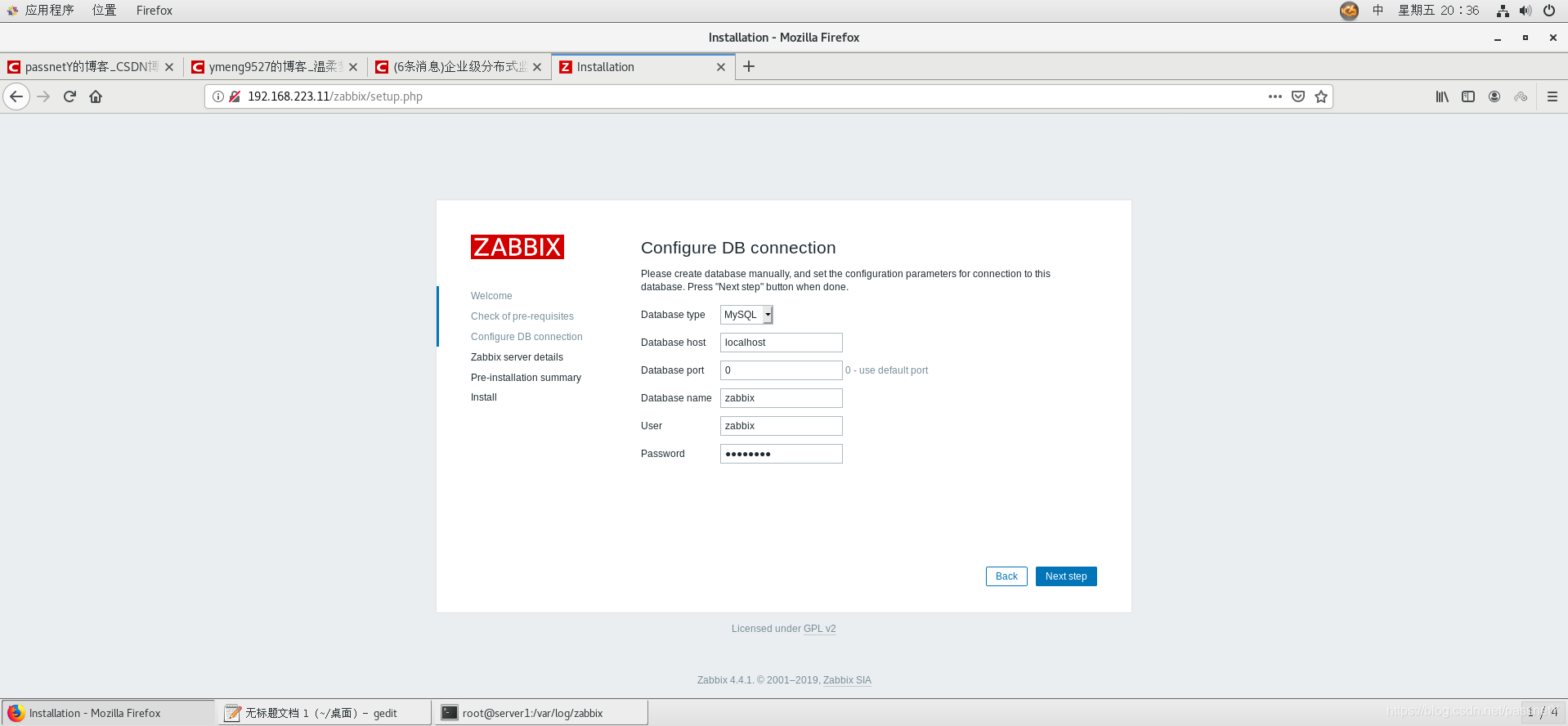Switch to root@server1 terminal in taskbar
Image resolution: width=1568 pixels, height=726 pixels.
pyautogui.click(x=541, y=713)
